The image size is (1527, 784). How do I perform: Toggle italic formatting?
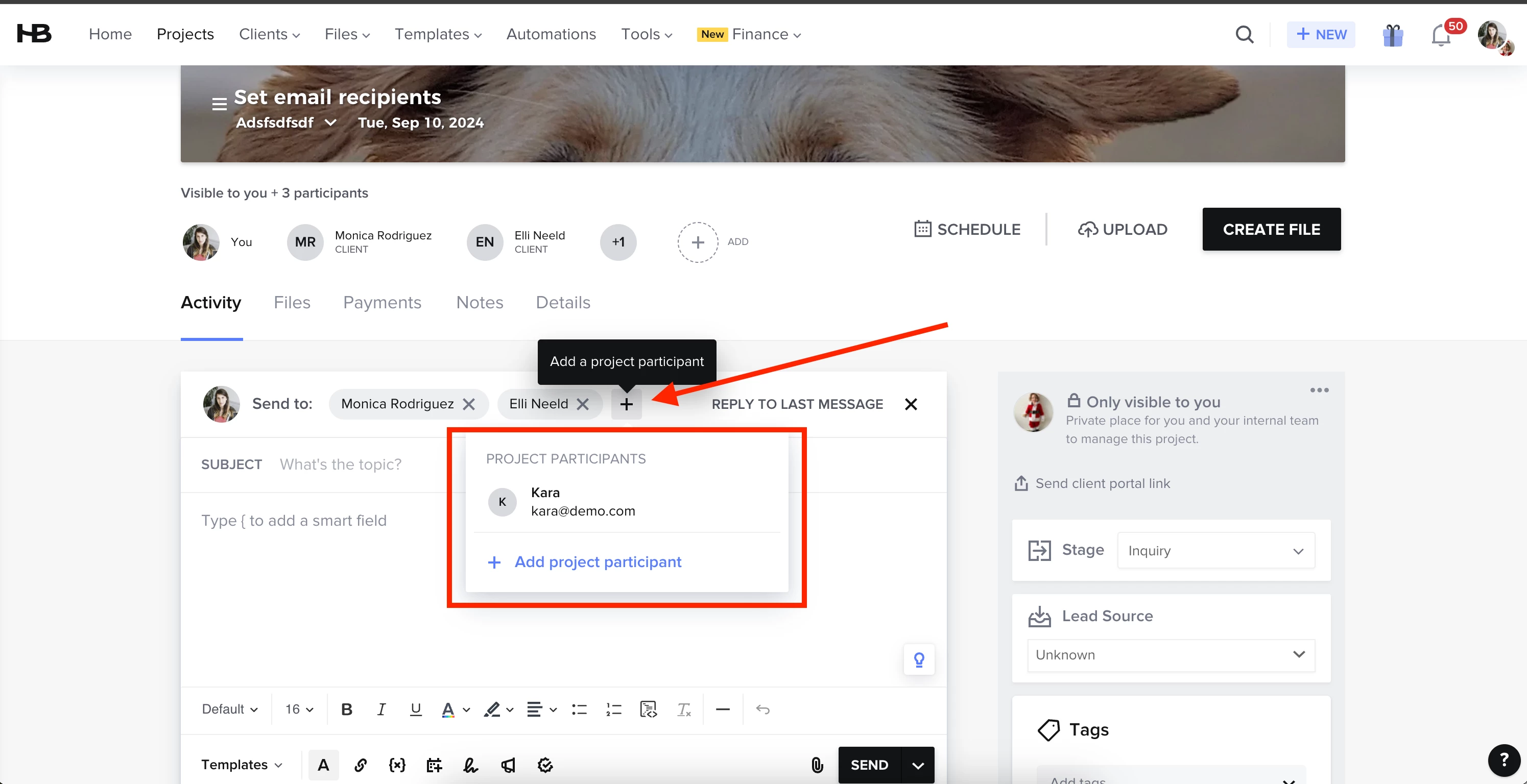381,709
